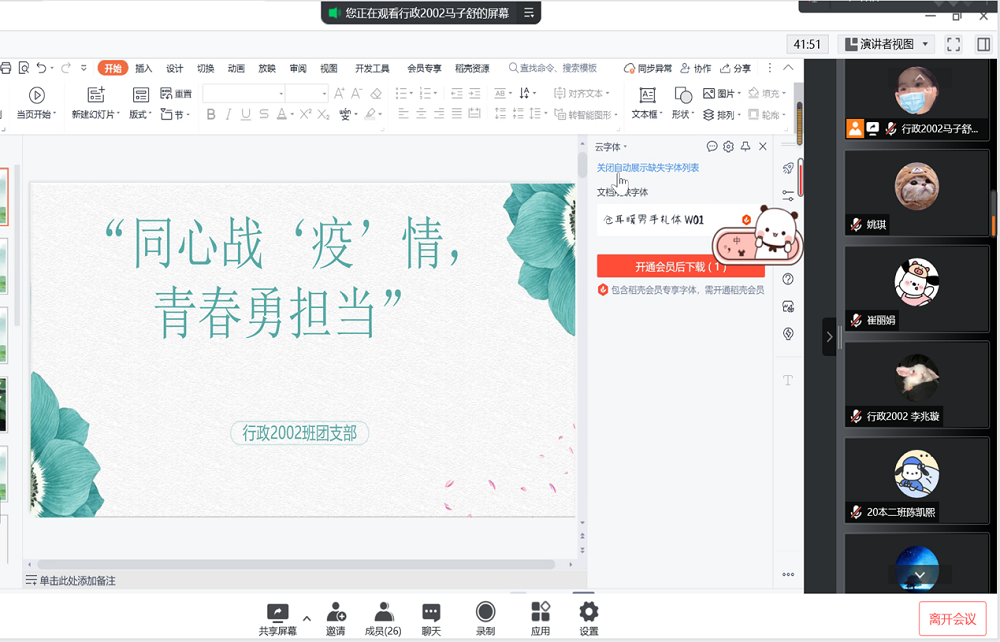The height and width of the screenshot is (642, 1000).
Task: Click the gear icon in 云字体 panel
Action: tap(728, 147)
